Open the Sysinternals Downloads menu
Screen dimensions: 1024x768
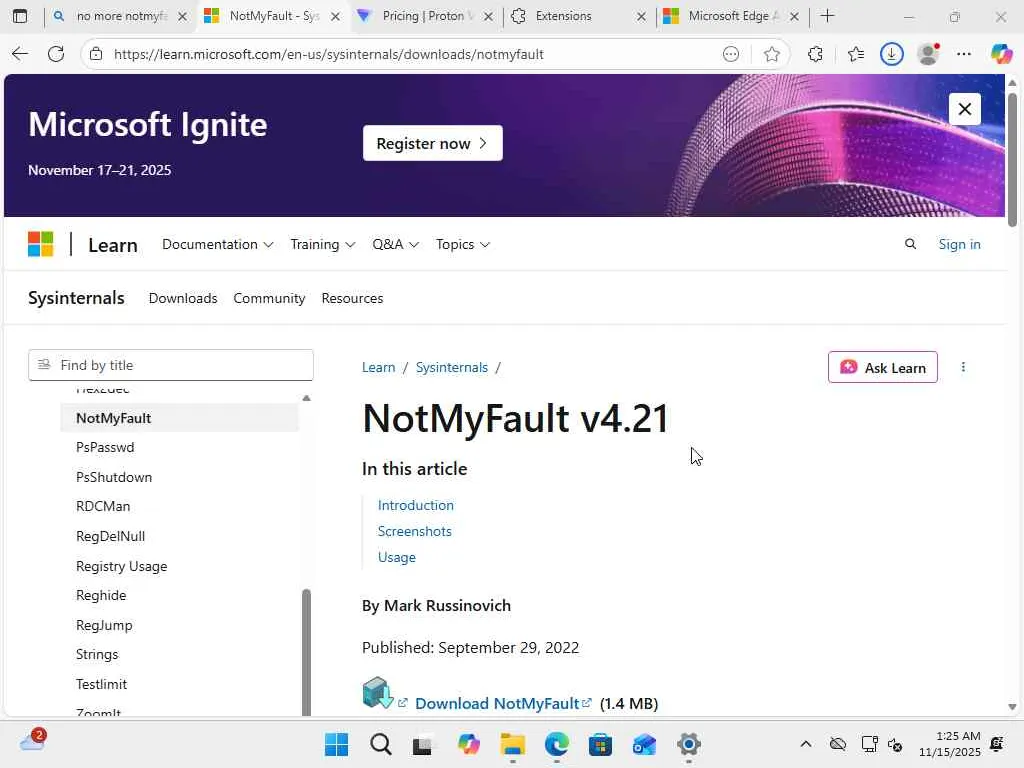point(183,298)
